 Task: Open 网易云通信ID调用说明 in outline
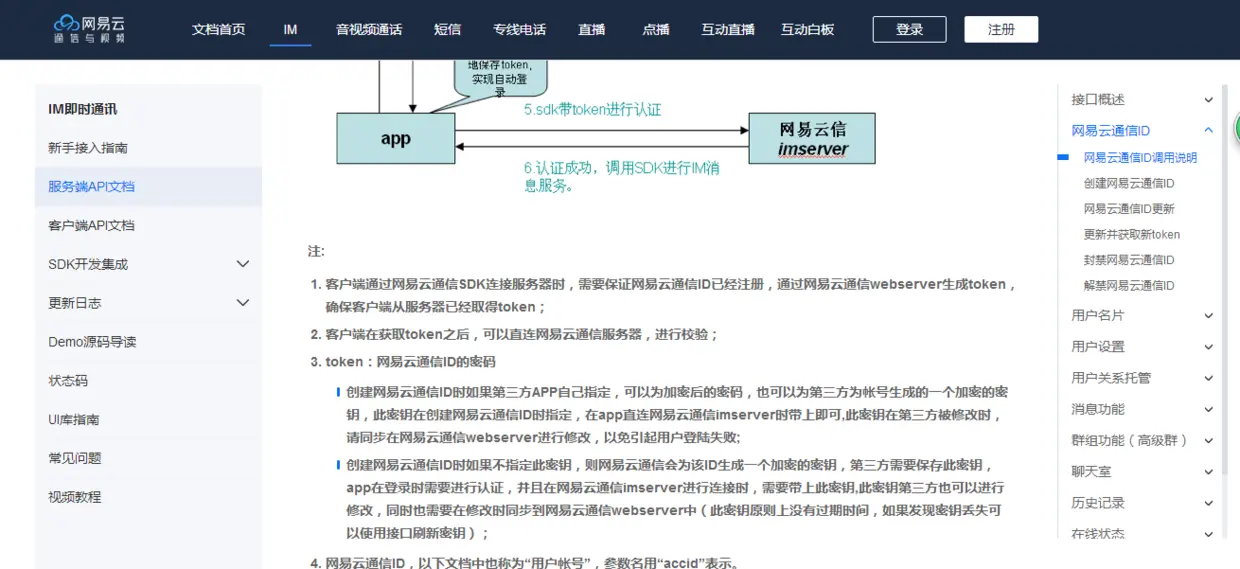coord(1140,158)
